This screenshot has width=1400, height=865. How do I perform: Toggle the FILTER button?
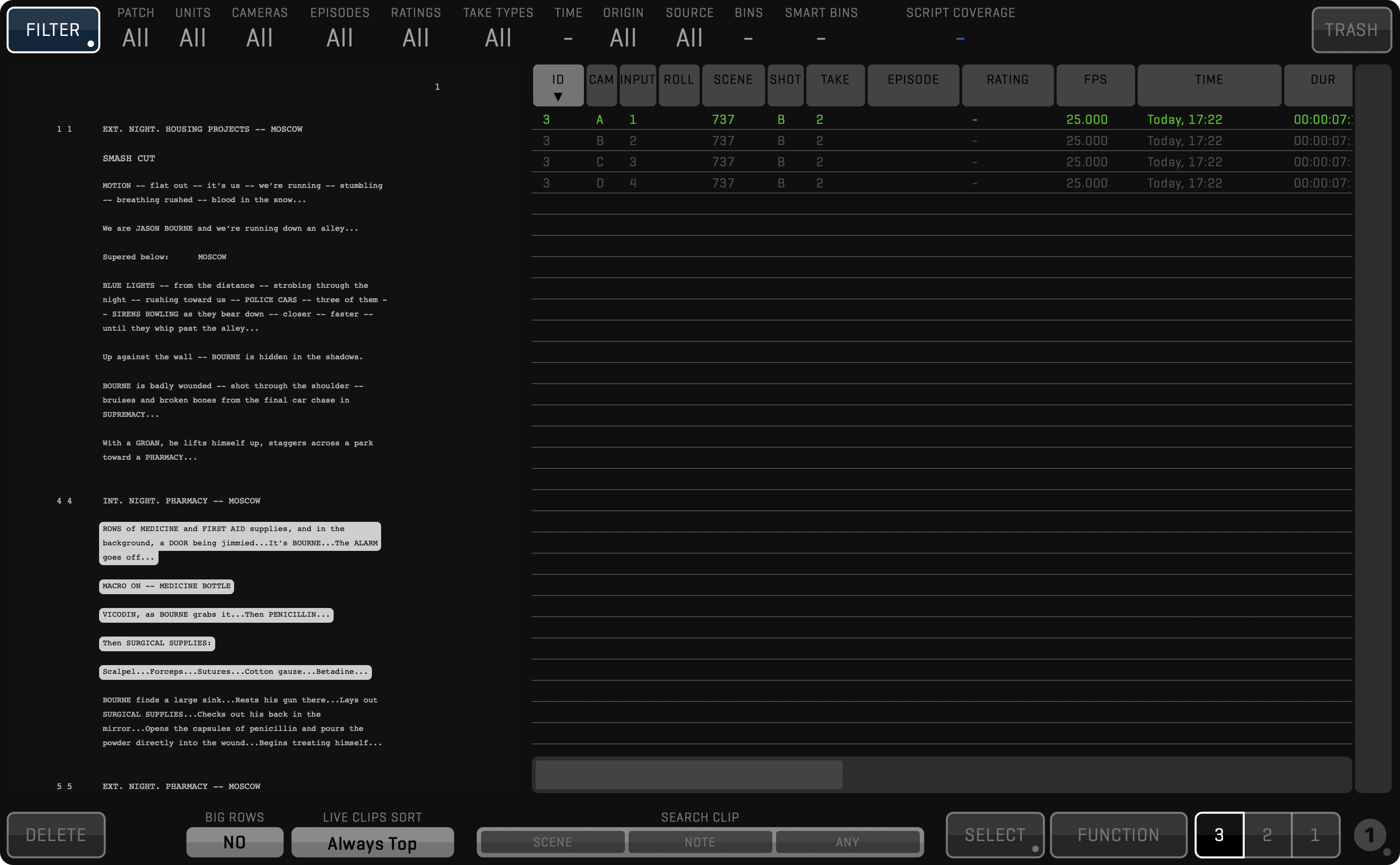tap(53, 30)
